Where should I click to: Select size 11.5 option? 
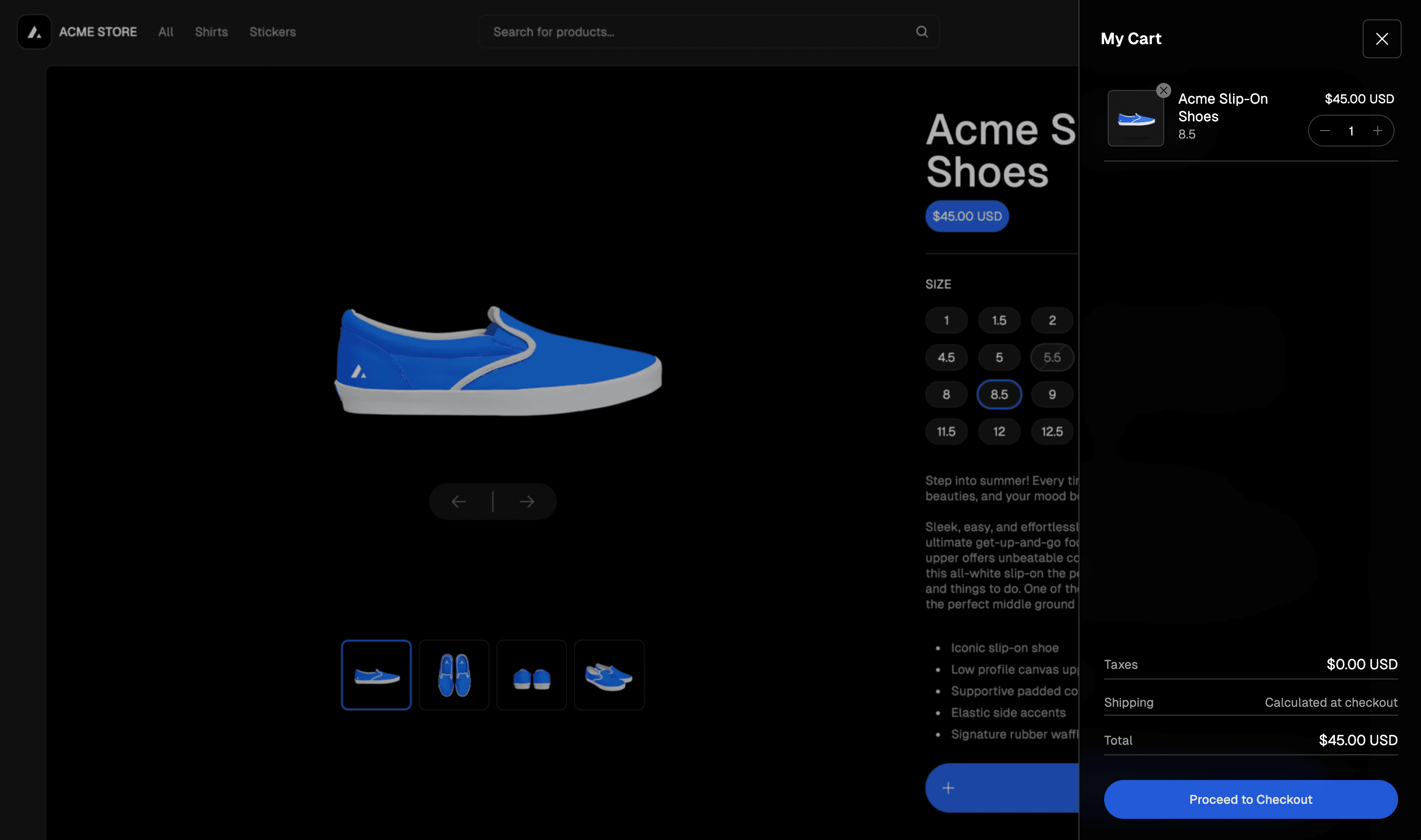pos(946,431)
